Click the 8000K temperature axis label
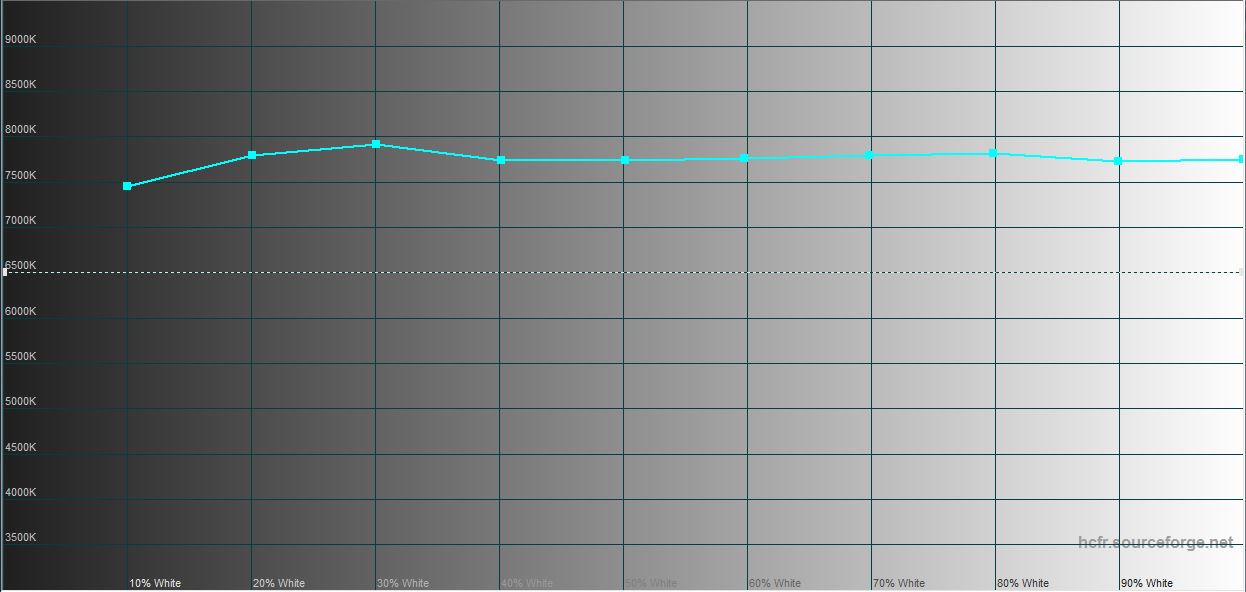Image resolution: width=1246 pixels, height=592 pixels. tap(21, 129)
